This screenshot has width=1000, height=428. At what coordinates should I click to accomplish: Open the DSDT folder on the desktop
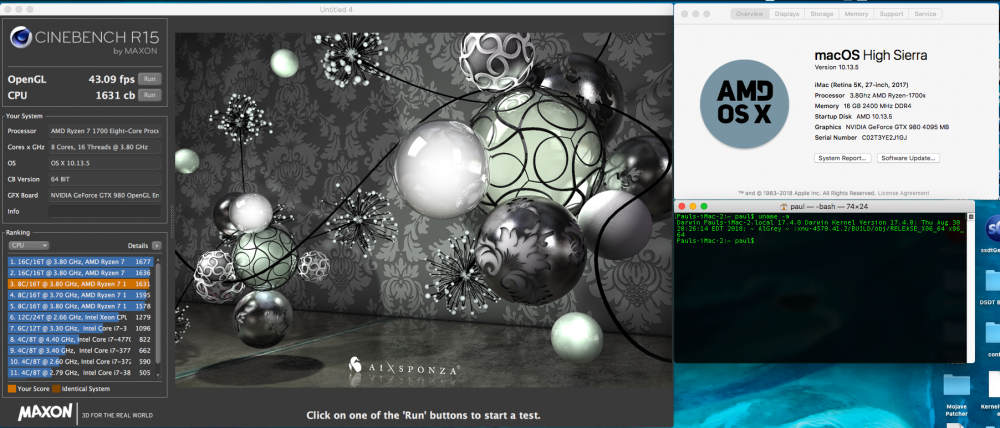992,281
